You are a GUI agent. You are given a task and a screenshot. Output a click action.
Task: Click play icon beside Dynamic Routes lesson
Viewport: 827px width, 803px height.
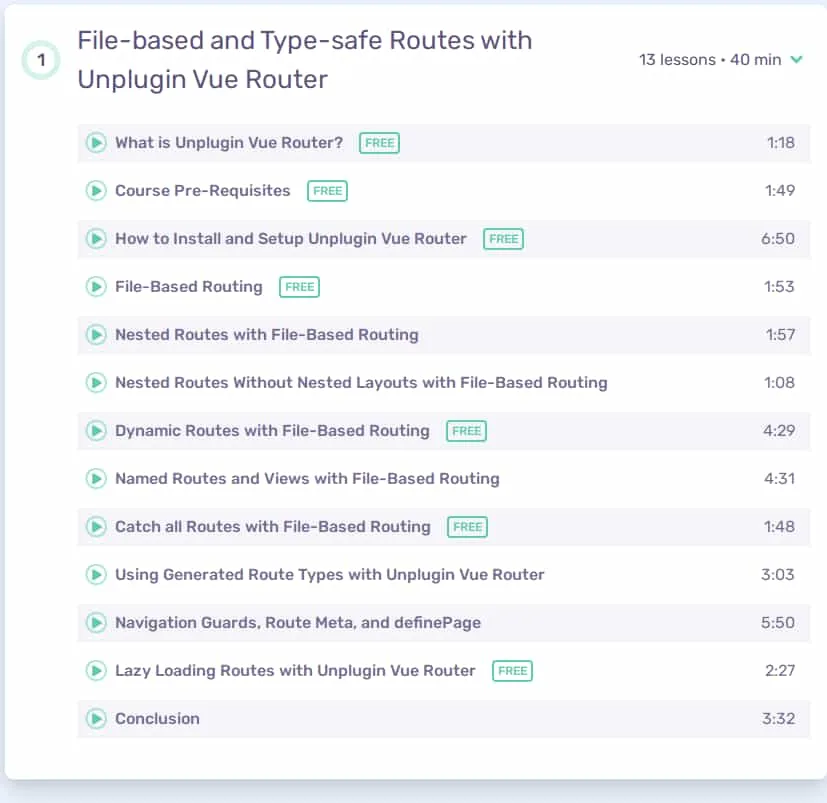96,431
